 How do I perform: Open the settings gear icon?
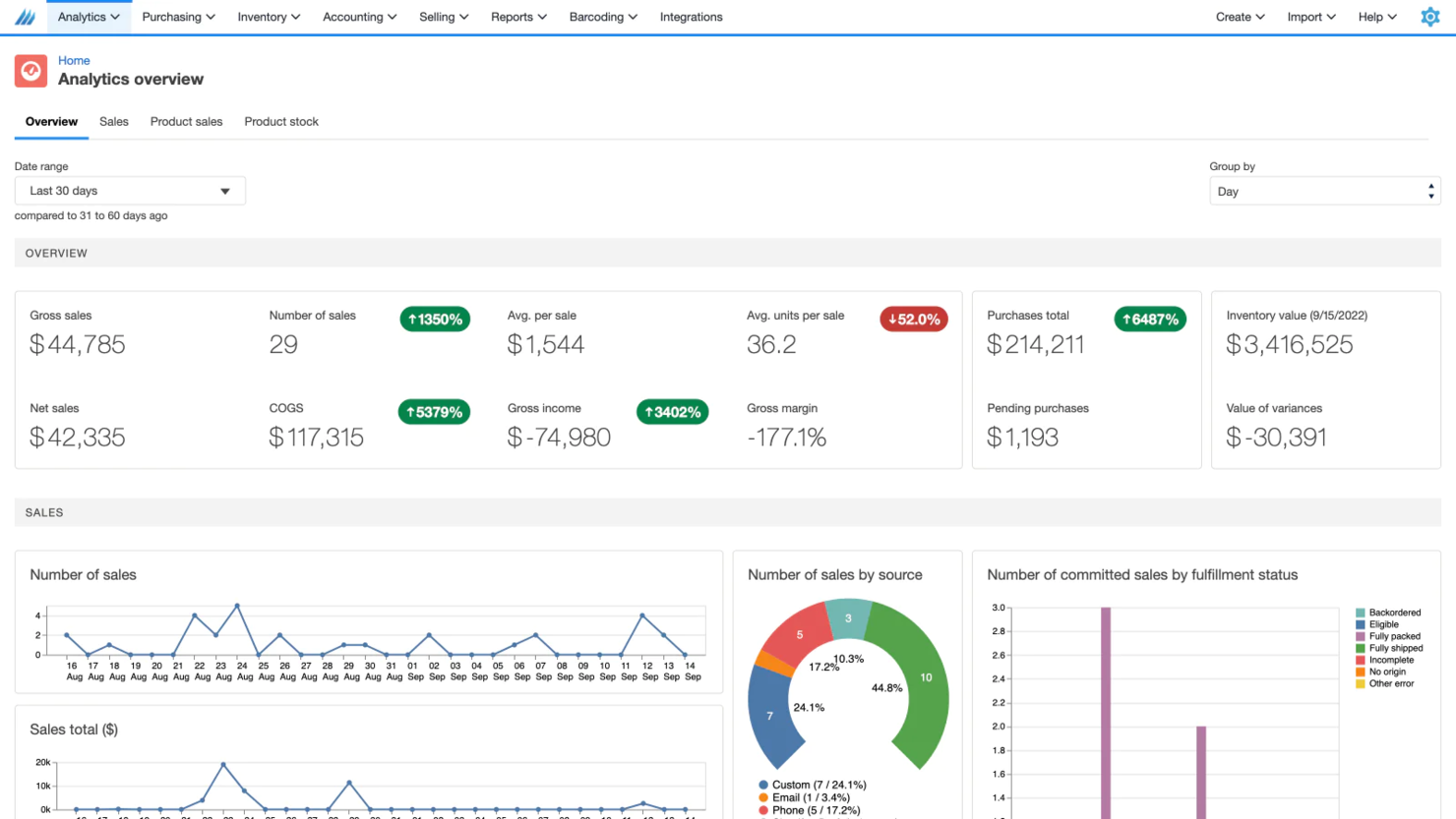1429,17
